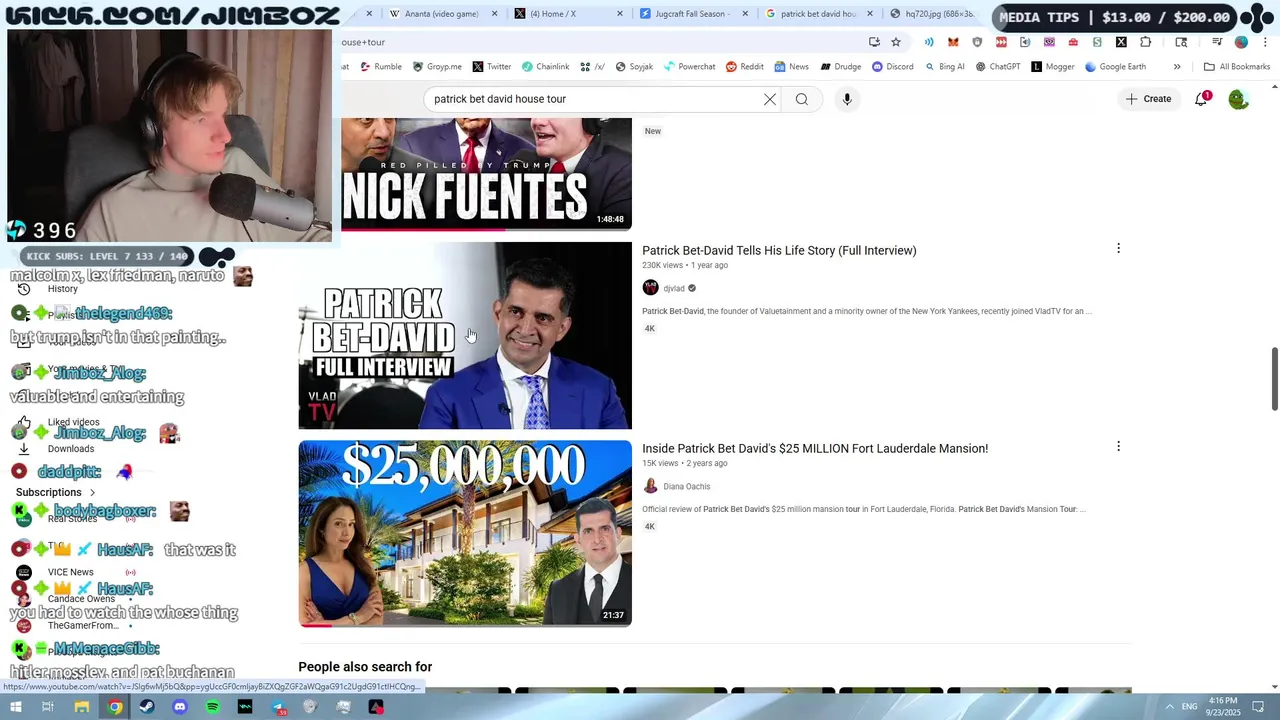Open VICE News subscription in sidebar

70,572
